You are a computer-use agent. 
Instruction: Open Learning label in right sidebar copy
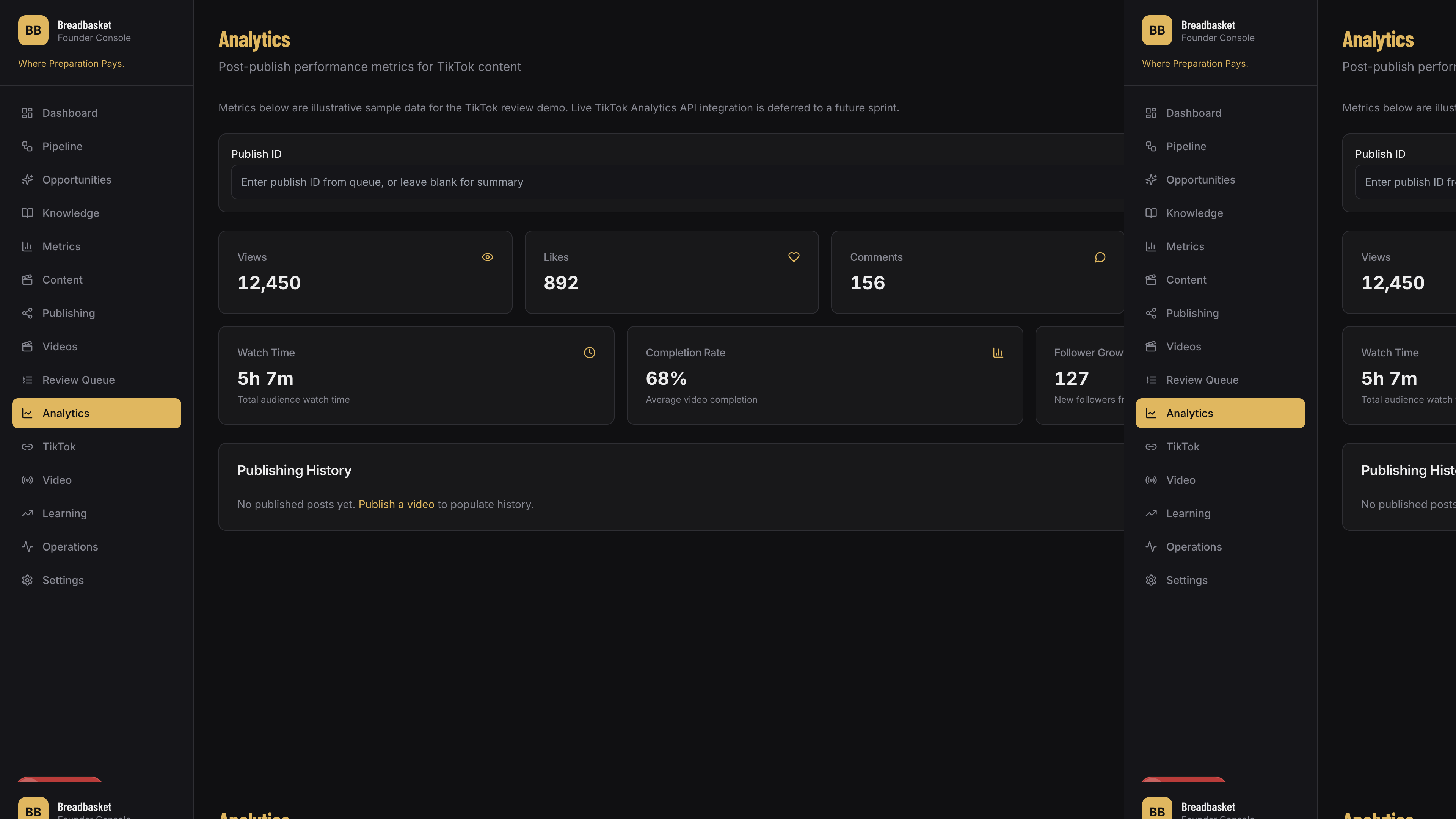tap(1188, 513)
